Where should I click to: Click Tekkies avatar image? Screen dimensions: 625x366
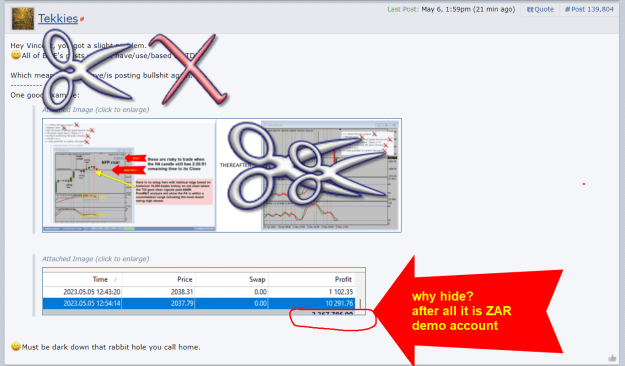23,18
